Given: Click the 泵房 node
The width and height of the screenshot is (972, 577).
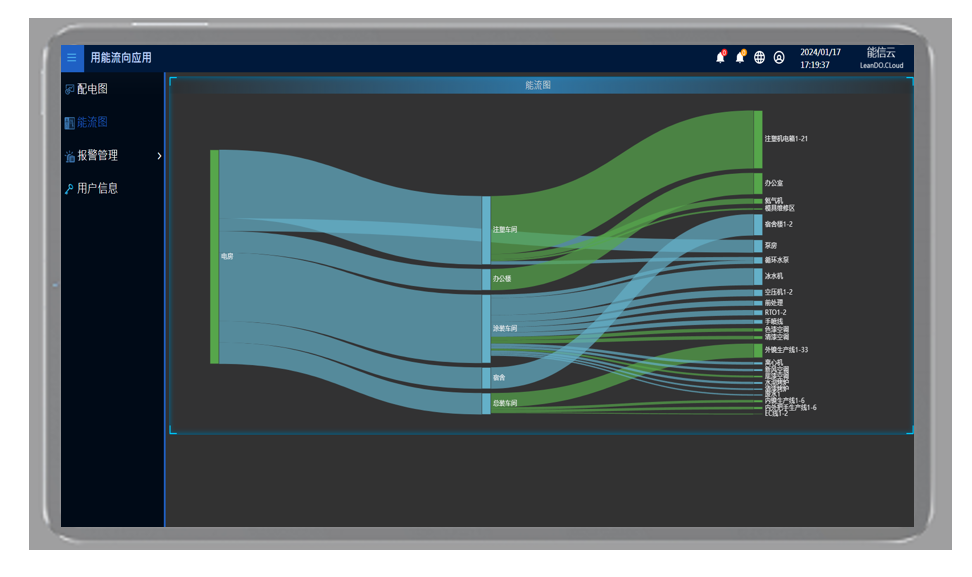Looking at the screenshot, I should [758, 246].
